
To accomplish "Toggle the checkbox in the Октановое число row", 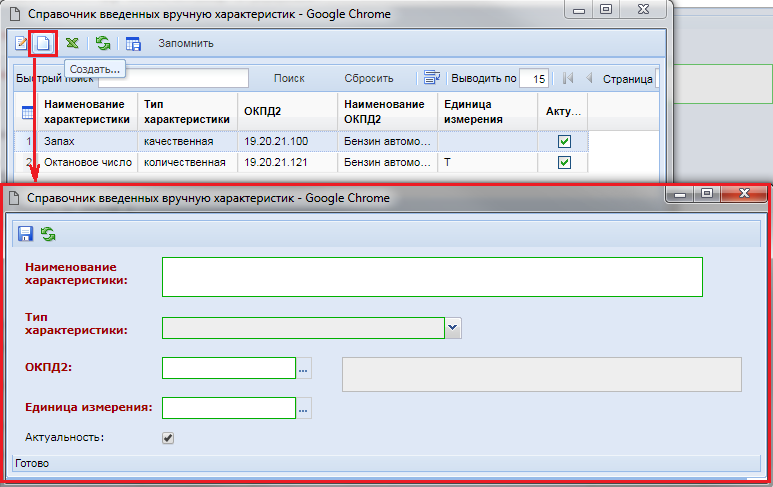I will click(x=564, y=162).
